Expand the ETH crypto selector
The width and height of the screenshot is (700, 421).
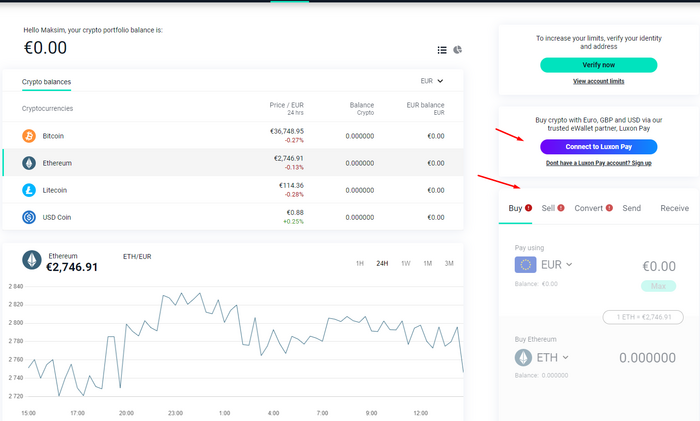[553, 358]
